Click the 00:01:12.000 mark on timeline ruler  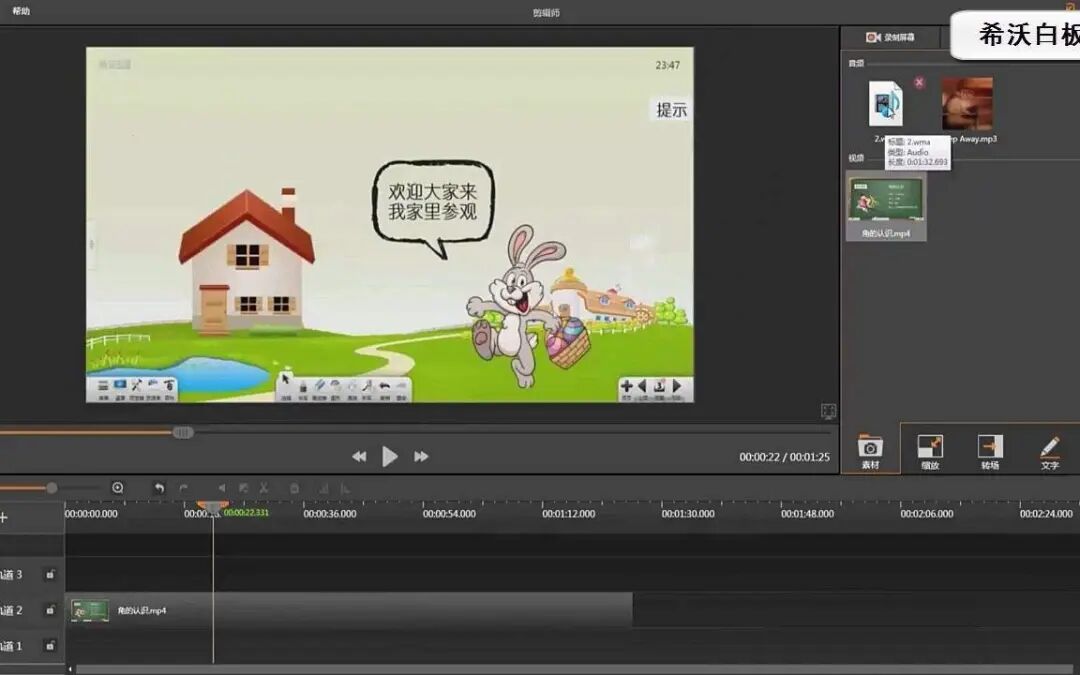(x=568, y=514)
